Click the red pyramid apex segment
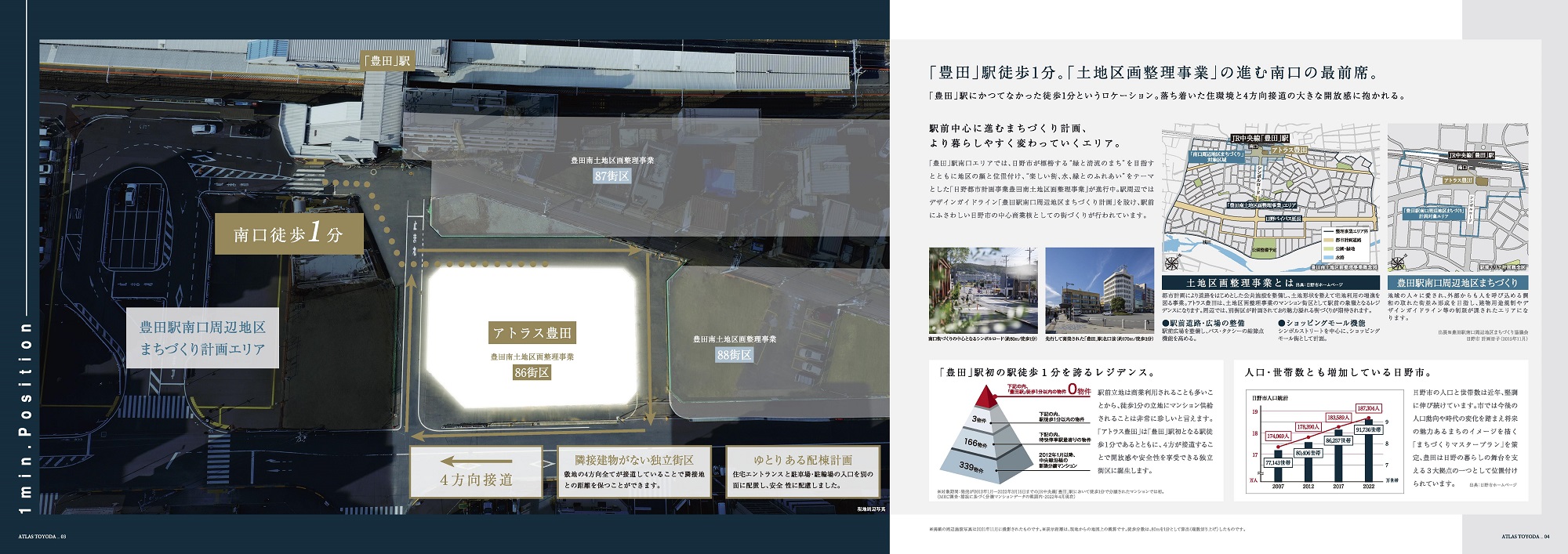Image resolution: width=1568 pixels, height=554 pixels. point(986,398)
